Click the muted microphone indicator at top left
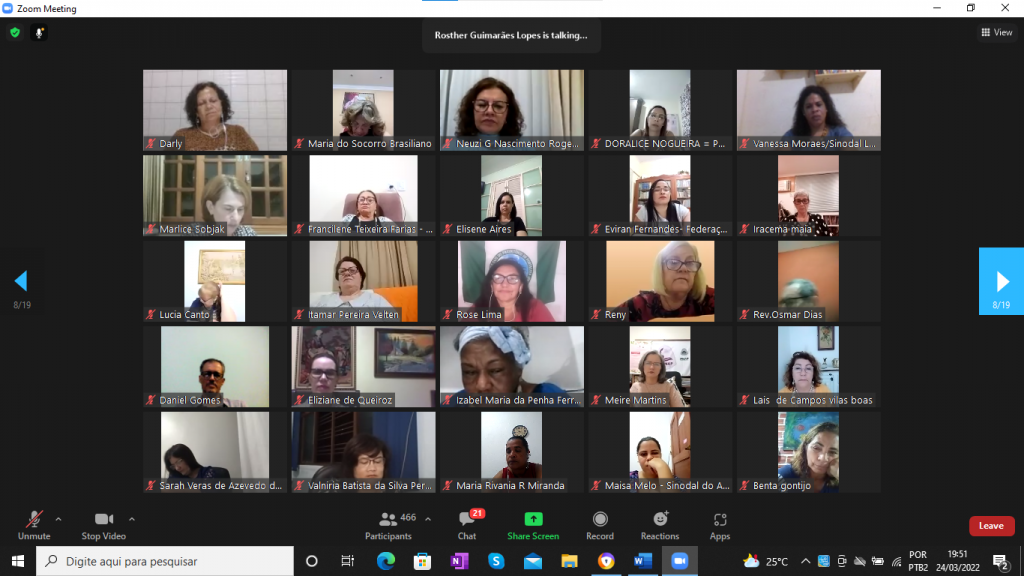Screen dimensions: 1024x576 [40, 32]
